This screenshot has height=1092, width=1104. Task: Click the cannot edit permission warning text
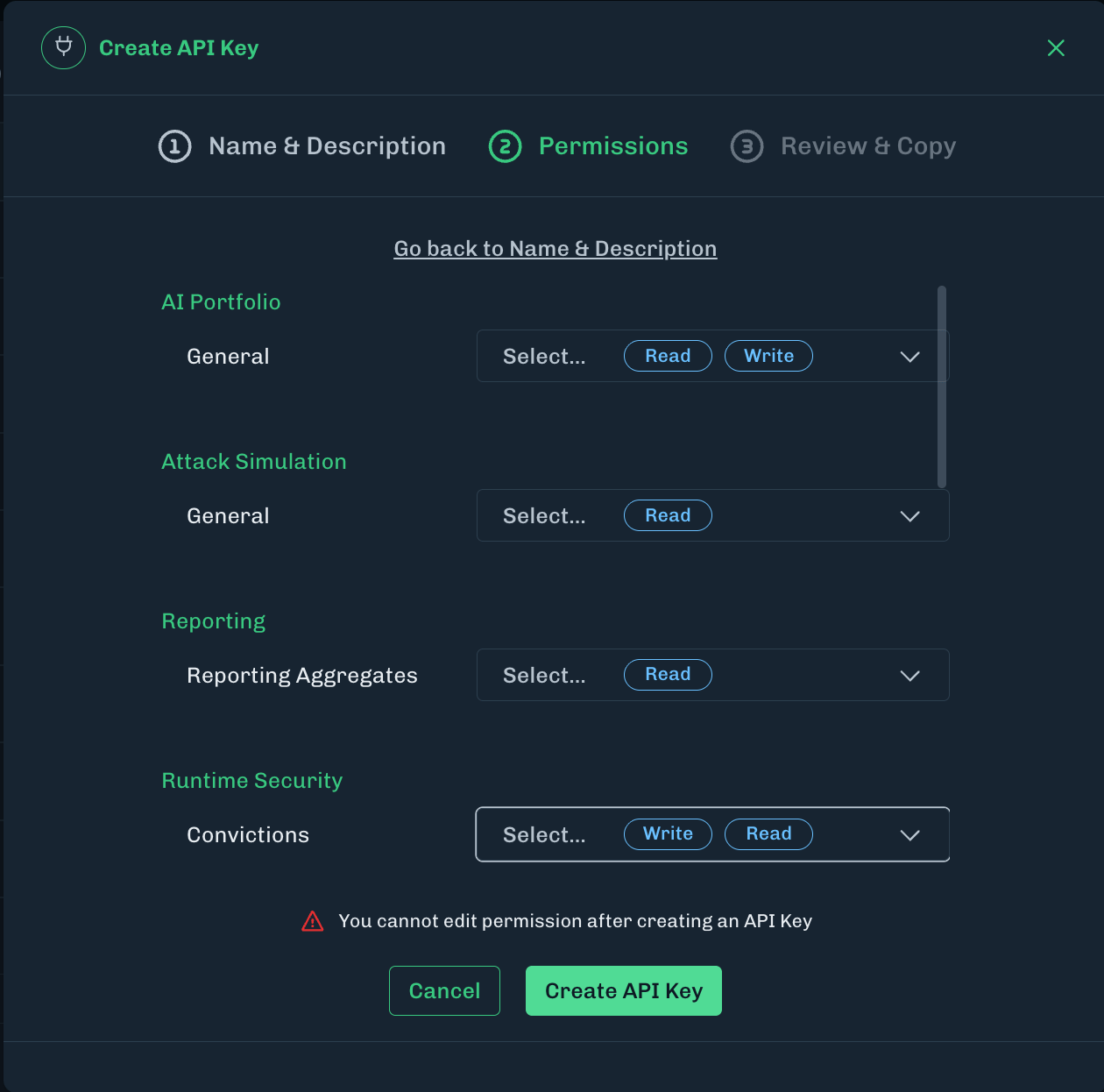tap(576, 921)
